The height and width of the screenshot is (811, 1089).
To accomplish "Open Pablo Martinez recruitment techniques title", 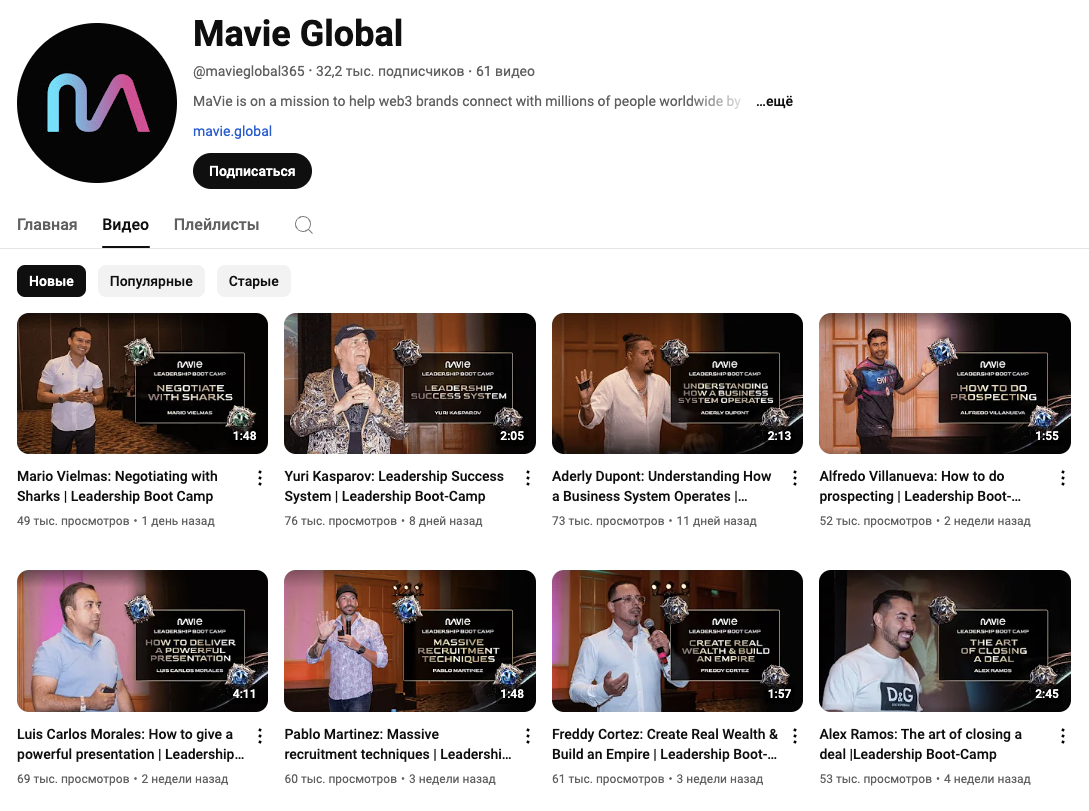I will (398, 744).
